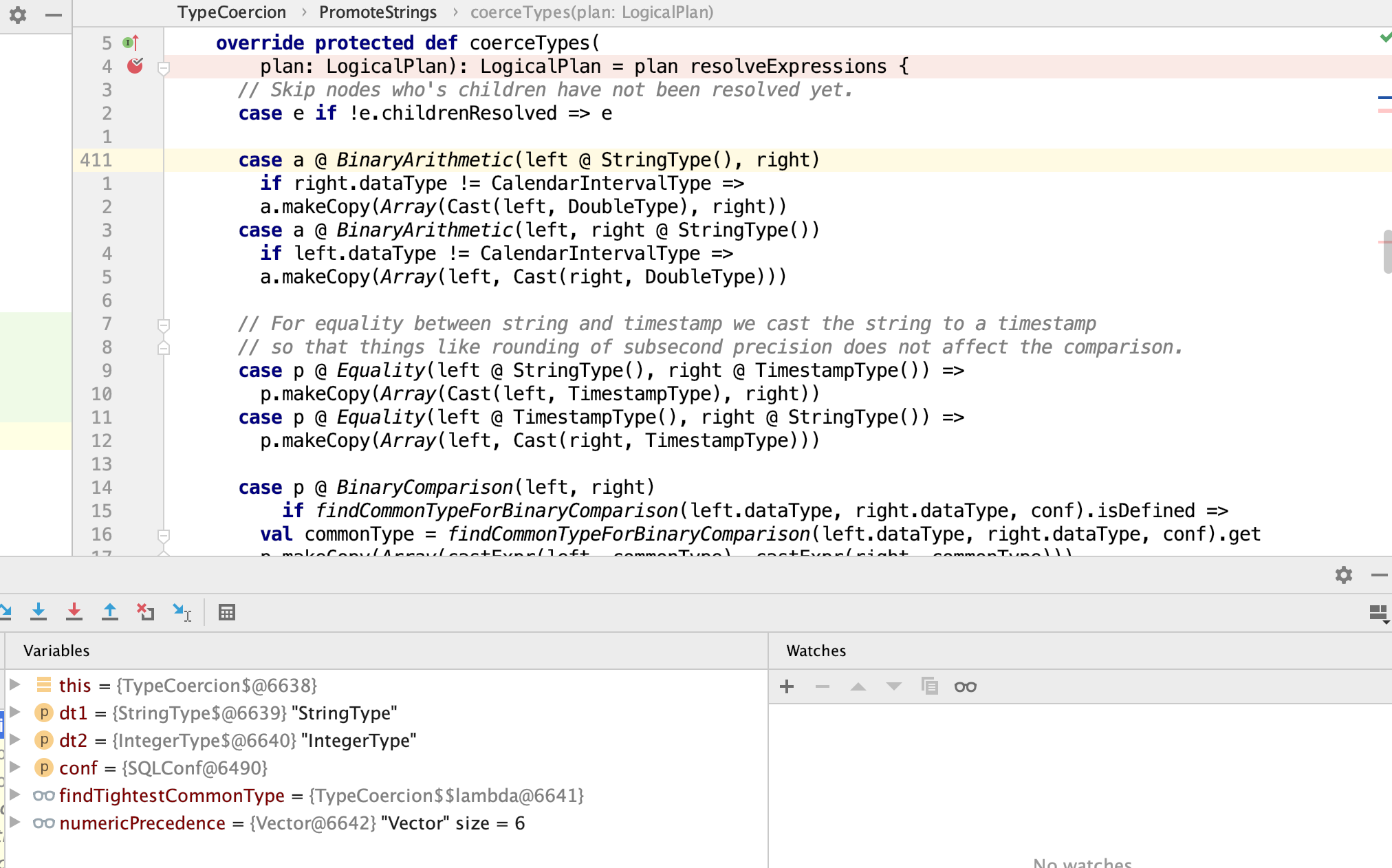Click the editor vertical scrollbar thumb
The width and height of the screenshot is (1392, 868).
click(x=1388, y=252)
